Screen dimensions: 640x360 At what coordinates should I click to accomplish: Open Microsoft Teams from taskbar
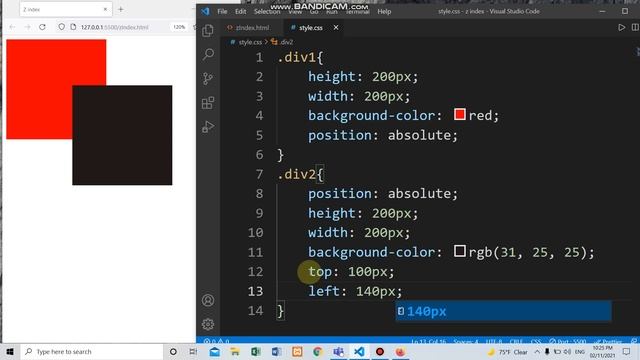338,351
